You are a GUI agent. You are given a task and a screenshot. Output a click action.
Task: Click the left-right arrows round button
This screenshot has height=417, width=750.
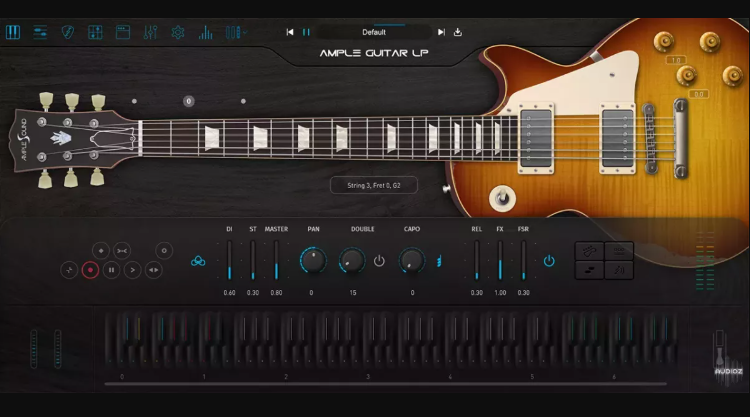(154, 270)
